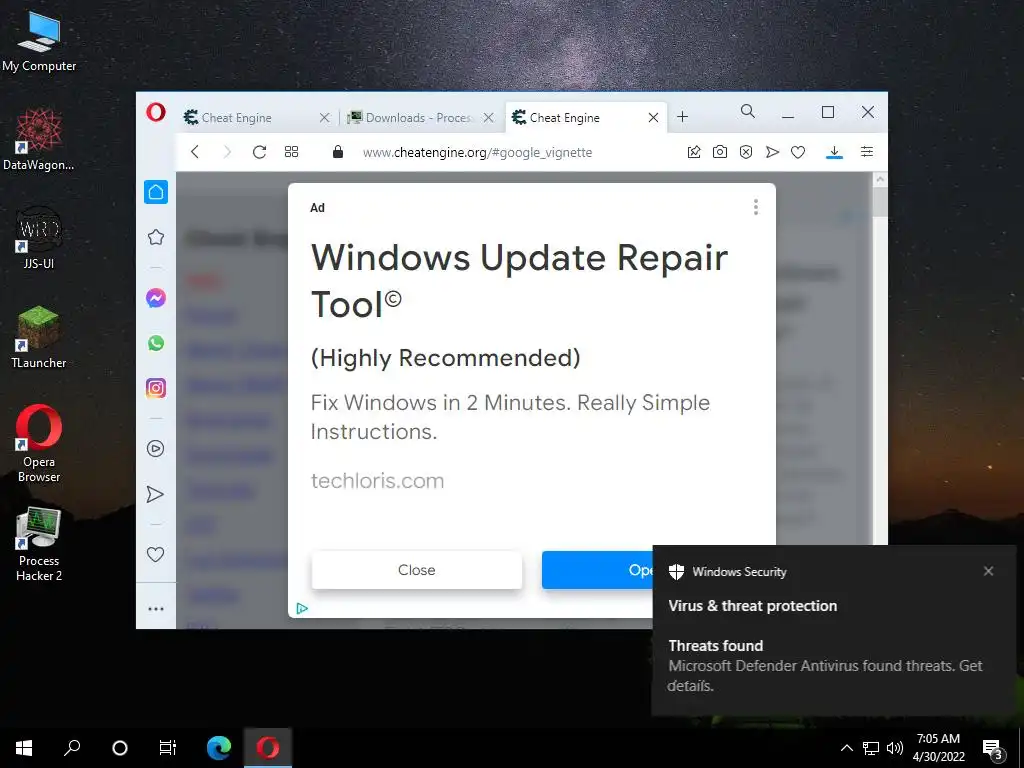Select the TLauncher desktop shortcut
The width and height of the screenshot is (1024, 768).
39,338
